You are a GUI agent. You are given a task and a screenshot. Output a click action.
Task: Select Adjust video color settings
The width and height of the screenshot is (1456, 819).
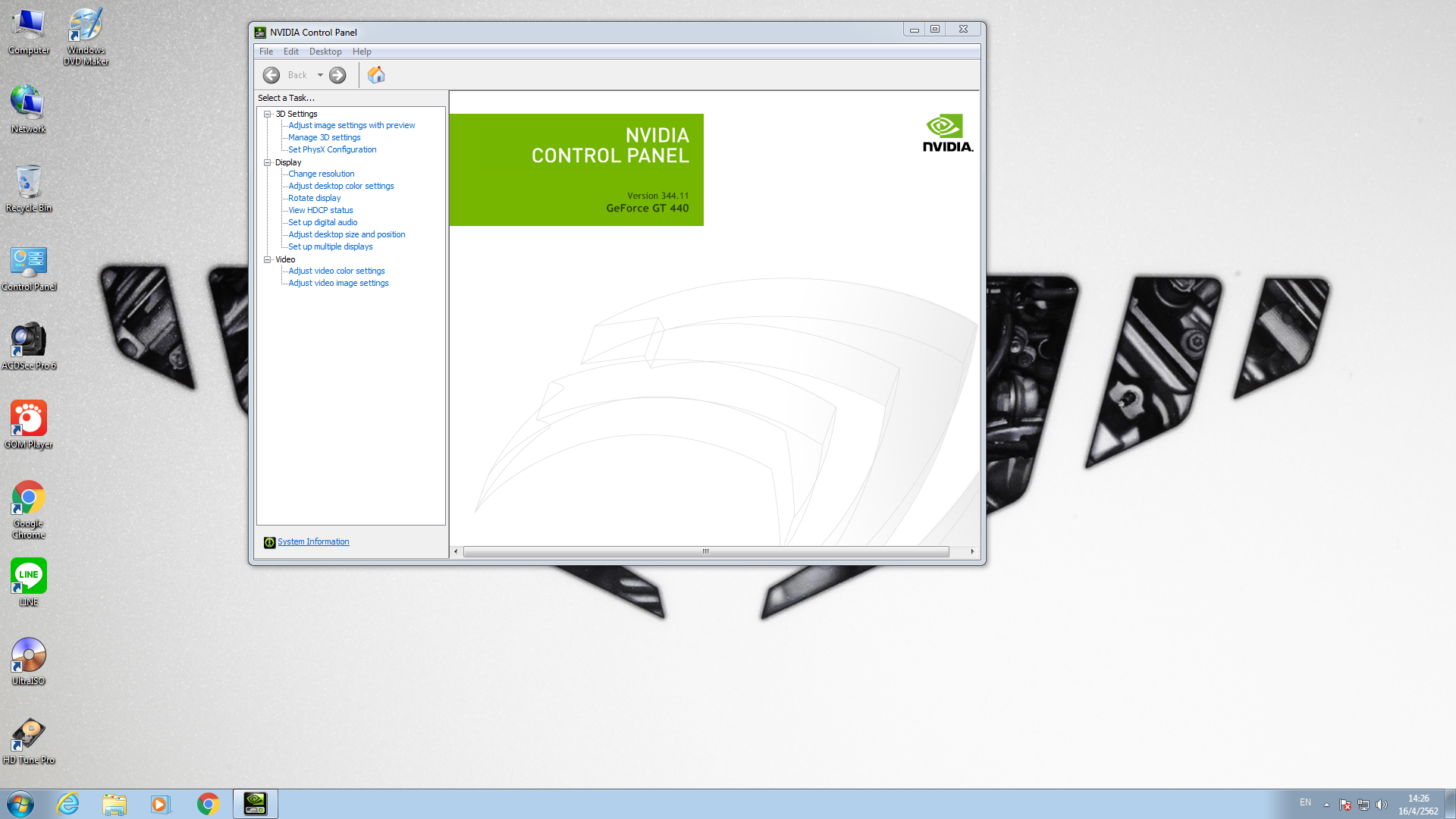point(337,271)
